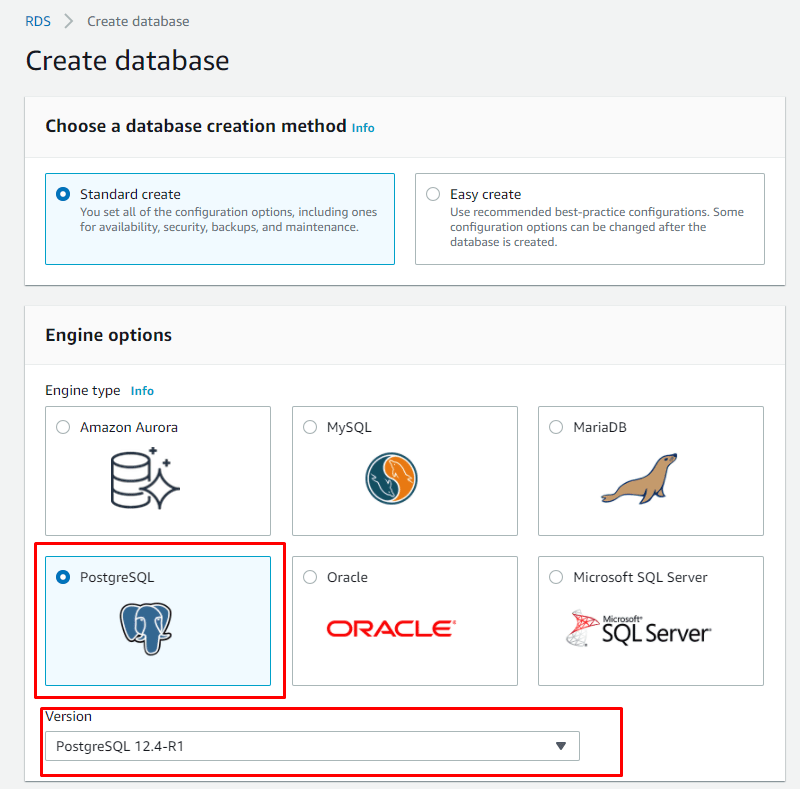Select the Standard create radio button
The width and height of the screenshot is (800, 789).
(63, 194)
